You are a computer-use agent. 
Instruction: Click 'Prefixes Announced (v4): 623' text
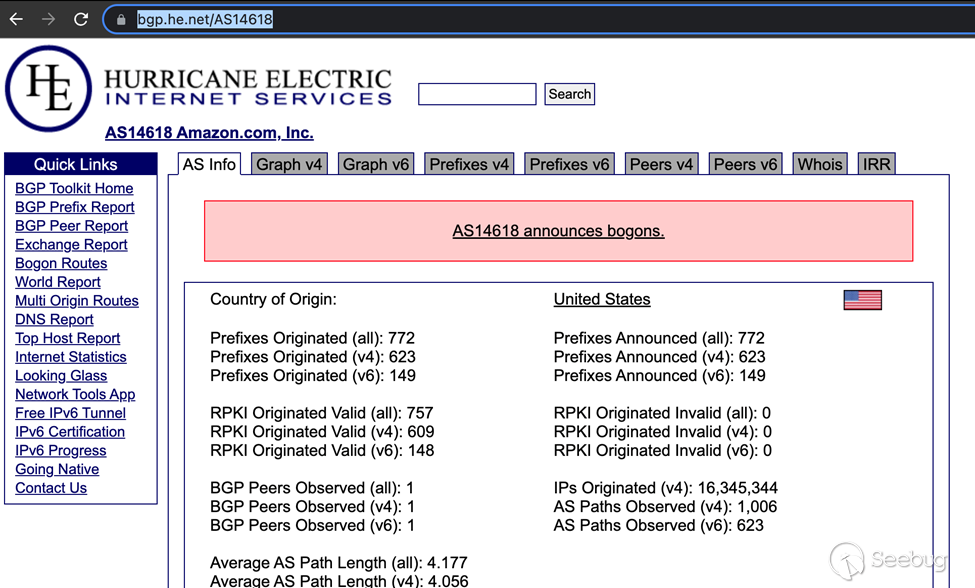[x=660, y=357]
